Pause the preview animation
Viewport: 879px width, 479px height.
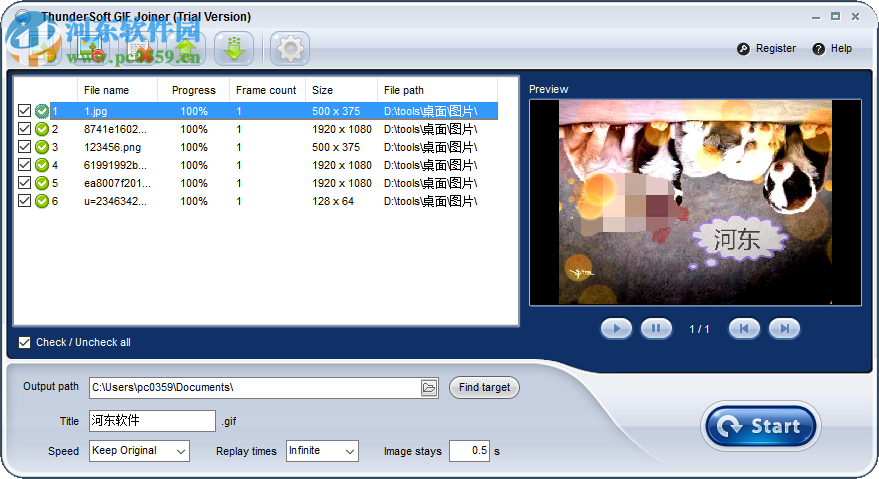(656, 329)
